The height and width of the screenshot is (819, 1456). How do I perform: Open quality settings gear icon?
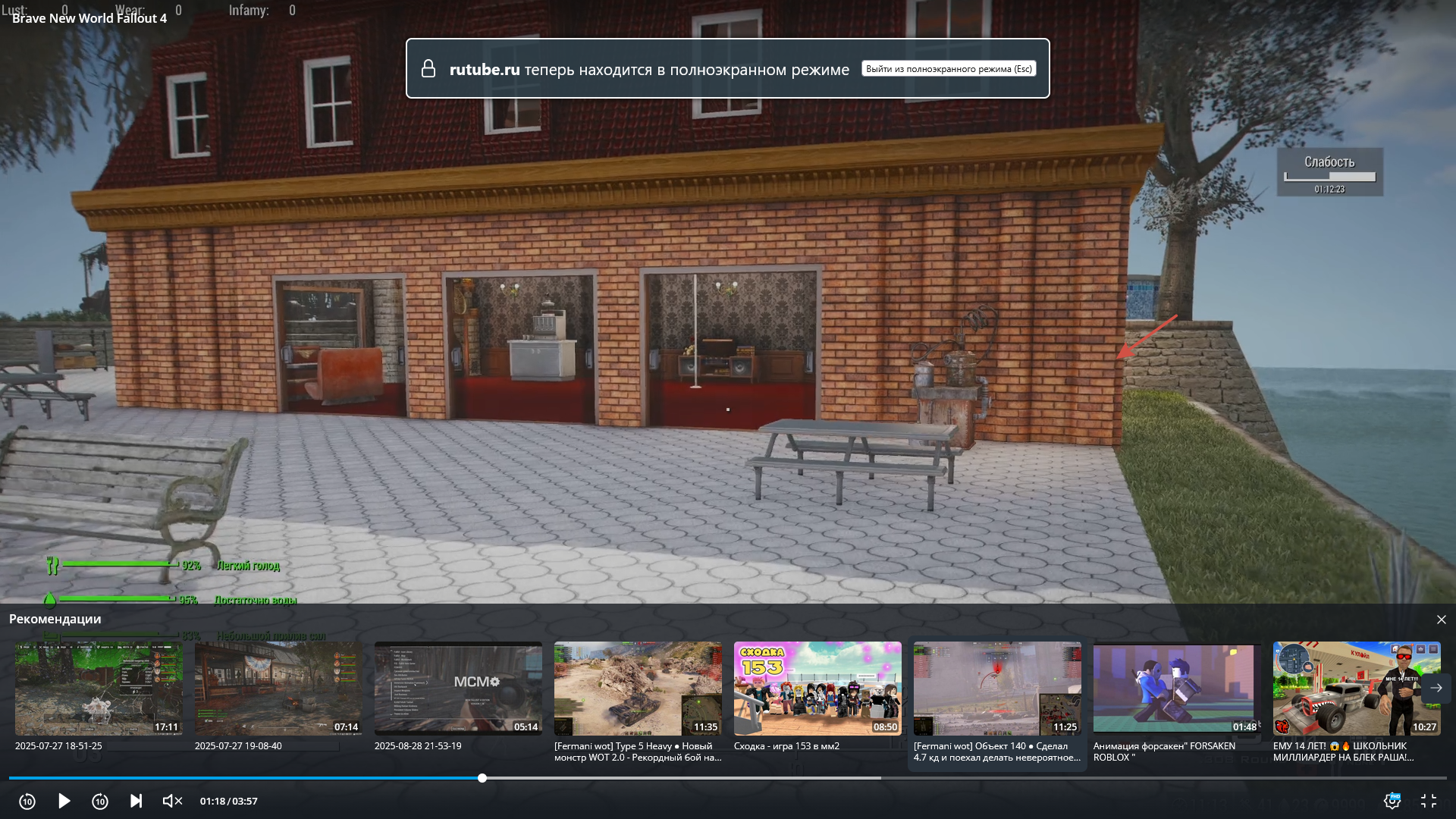(1392, 801)
